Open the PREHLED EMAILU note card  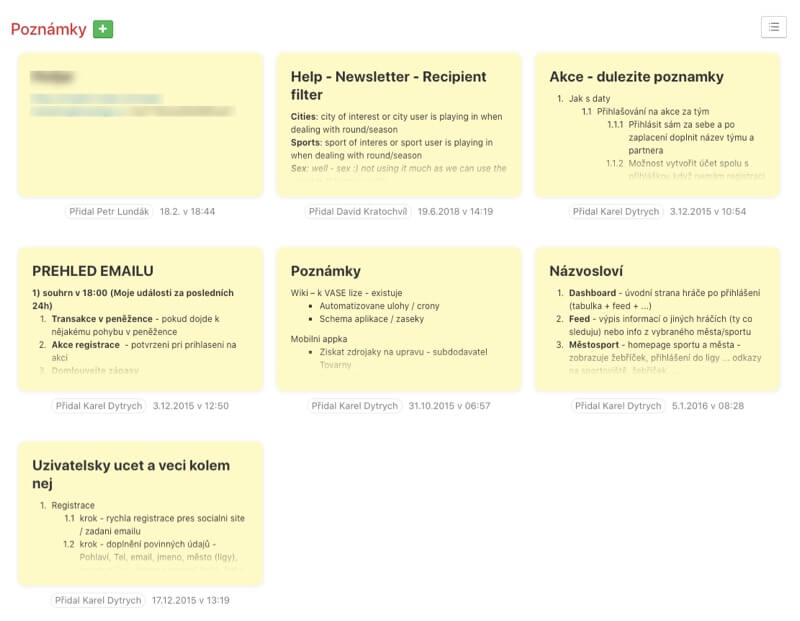point(141,319)
